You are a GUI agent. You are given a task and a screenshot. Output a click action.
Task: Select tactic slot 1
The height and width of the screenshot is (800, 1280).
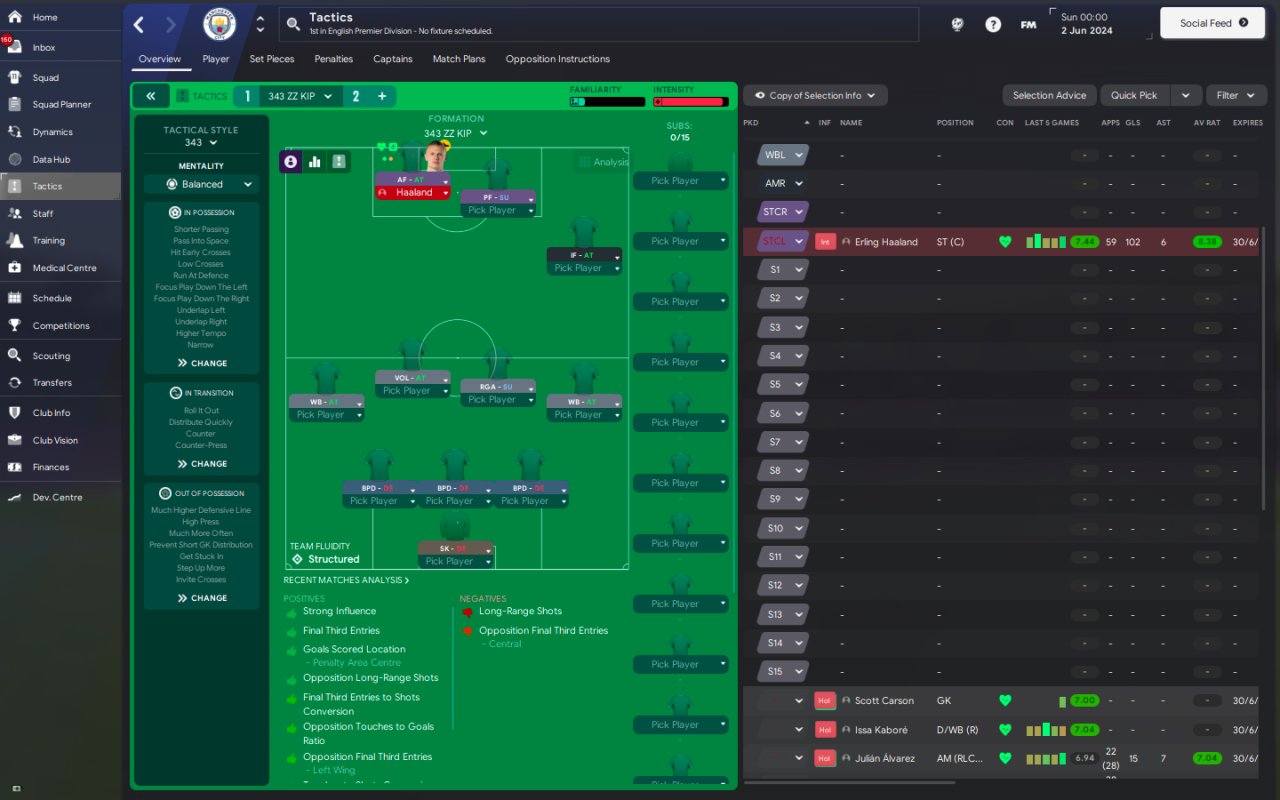pyautogui.click(x=247, y=96)
